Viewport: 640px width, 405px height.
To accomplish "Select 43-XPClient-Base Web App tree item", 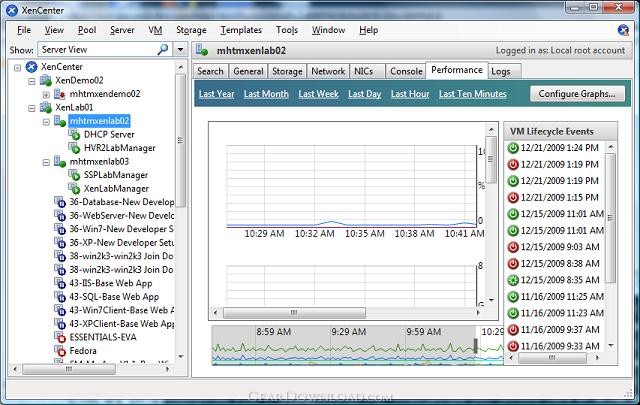I will click(122, 324).
